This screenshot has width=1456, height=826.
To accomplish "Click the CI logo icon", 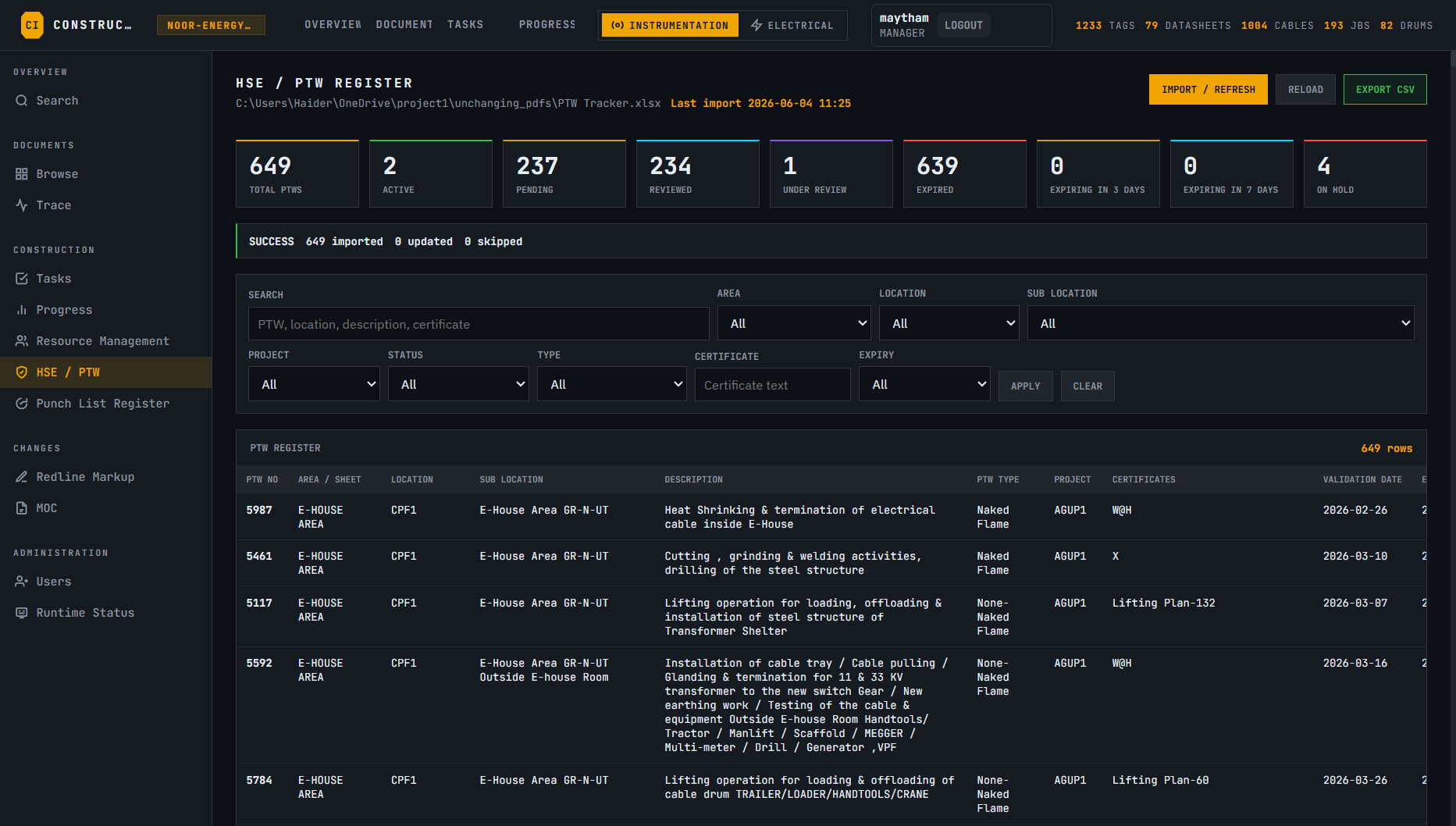I will point(32,25).
